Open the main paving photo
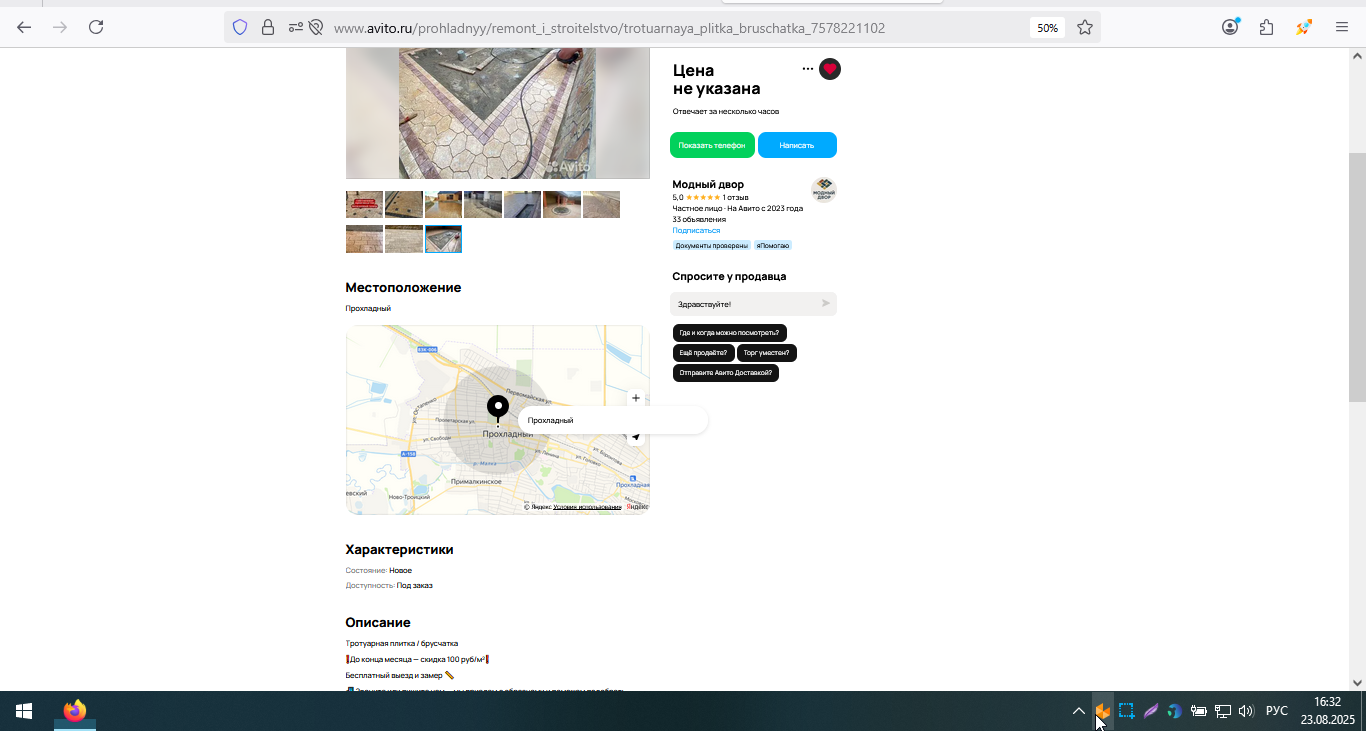The image size is (1366, 731). [x=497, y=114]
